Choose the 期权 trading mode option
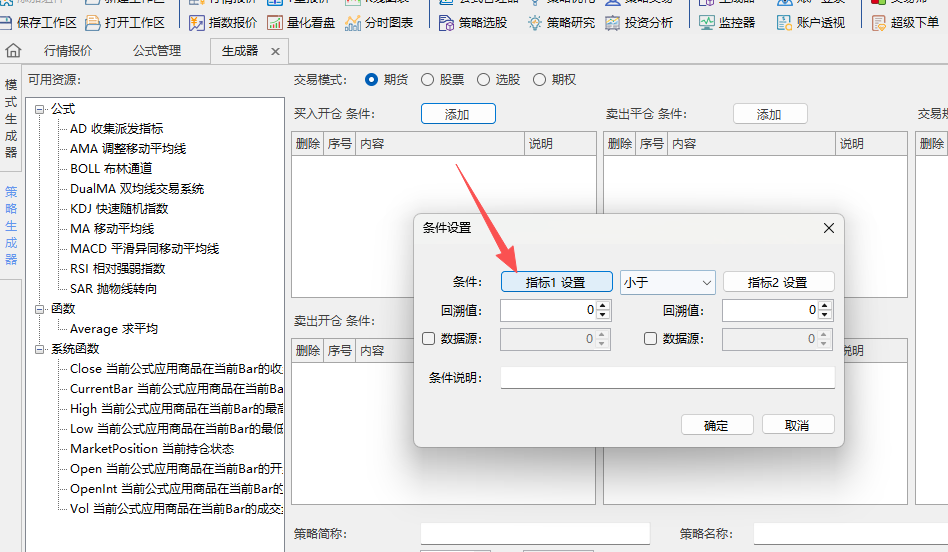Viewport: 948px width, 552px height. tap(540, 80)
